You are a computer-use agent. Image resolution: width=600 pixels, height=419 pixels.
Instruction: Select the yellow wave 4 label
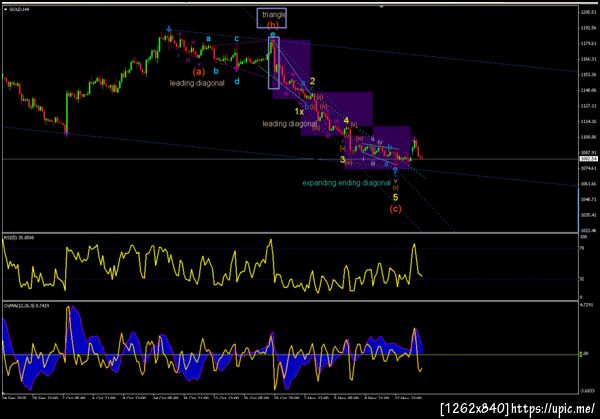click(x=346, y=121)
